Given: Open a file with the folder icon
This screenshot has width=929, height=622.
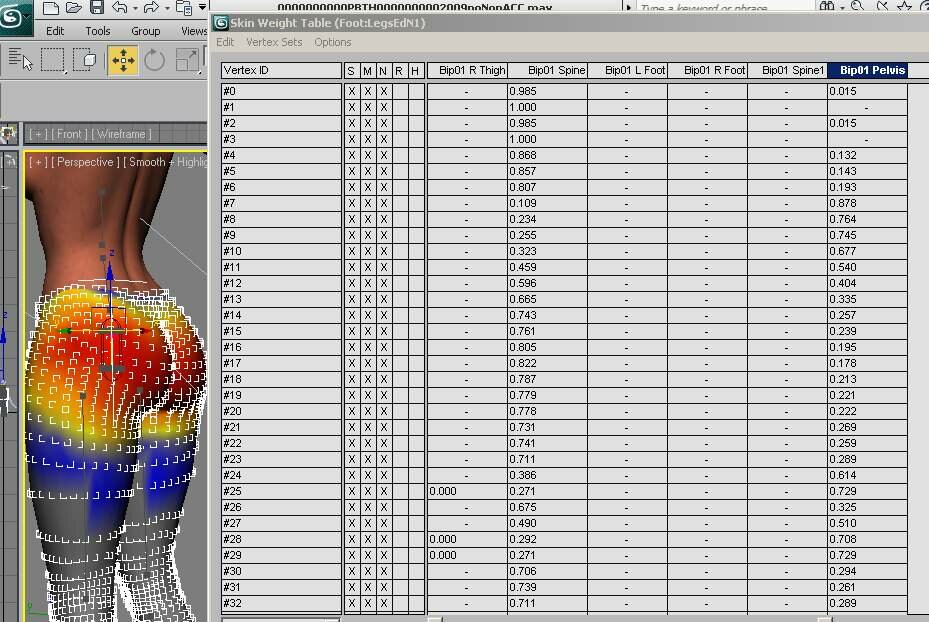Looking at the screenshot, I should point(73,8).
